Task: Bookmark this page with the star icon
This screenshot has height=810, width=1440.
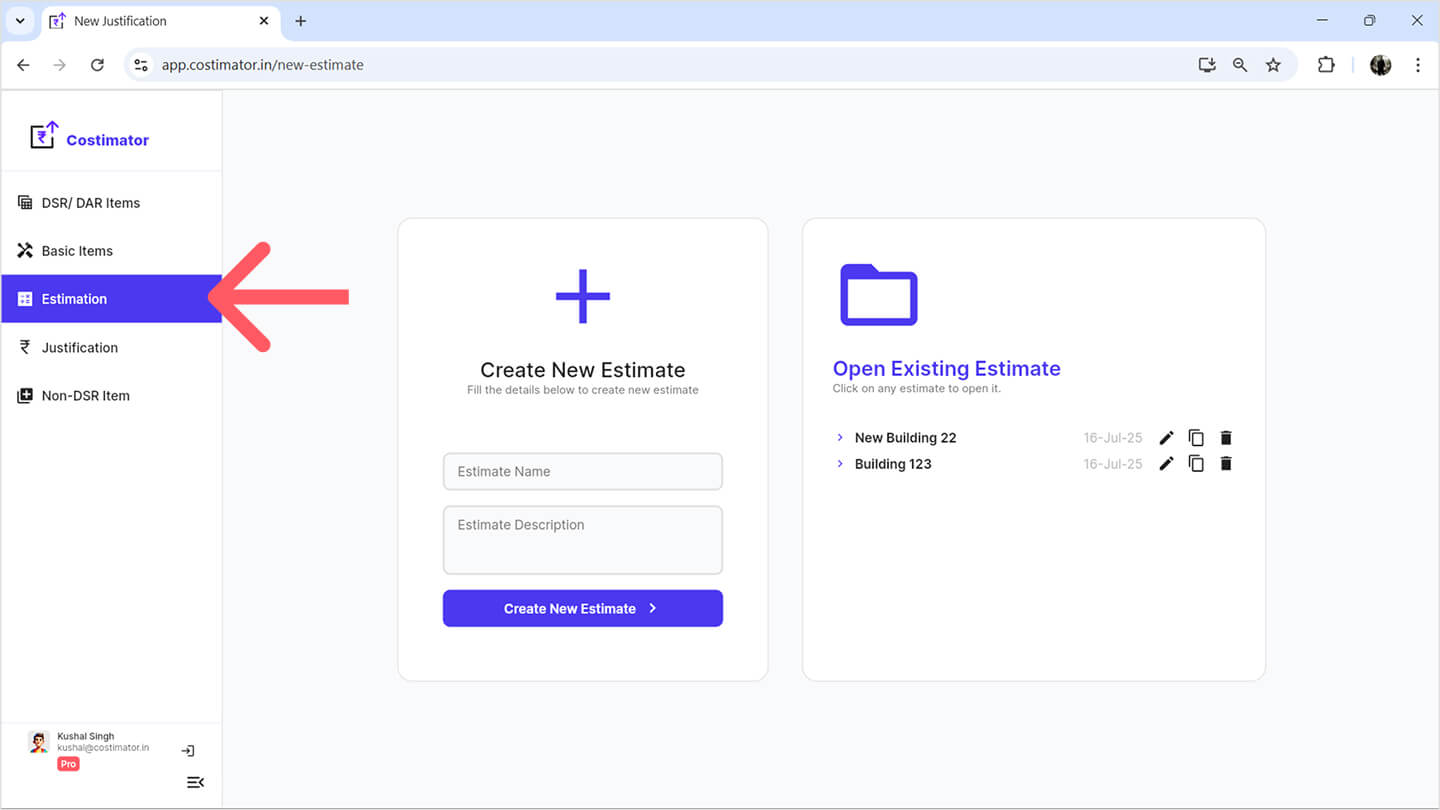Action: click(x=1273, y=65)
